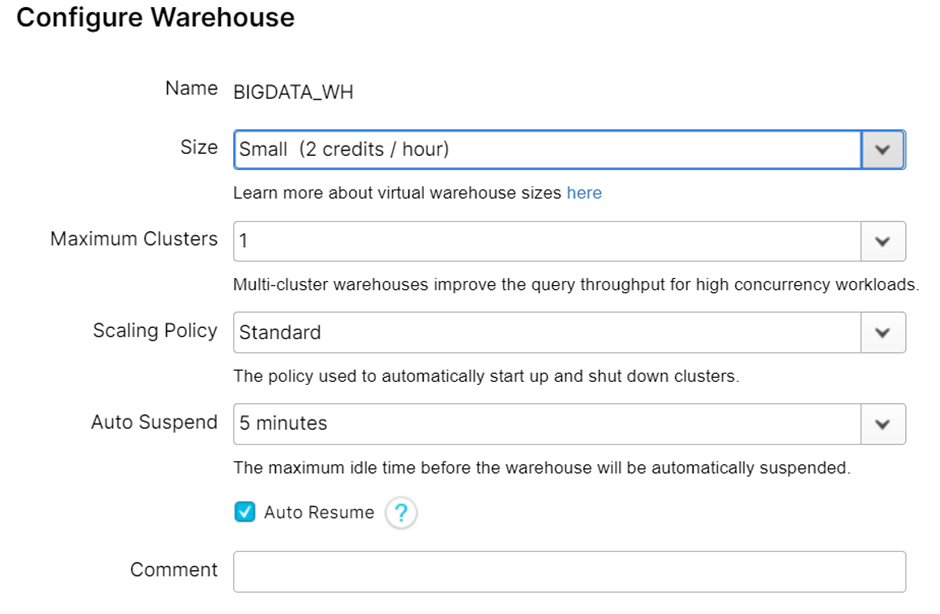Click the Size dropdown arrow button

click(x=882, y=149)
